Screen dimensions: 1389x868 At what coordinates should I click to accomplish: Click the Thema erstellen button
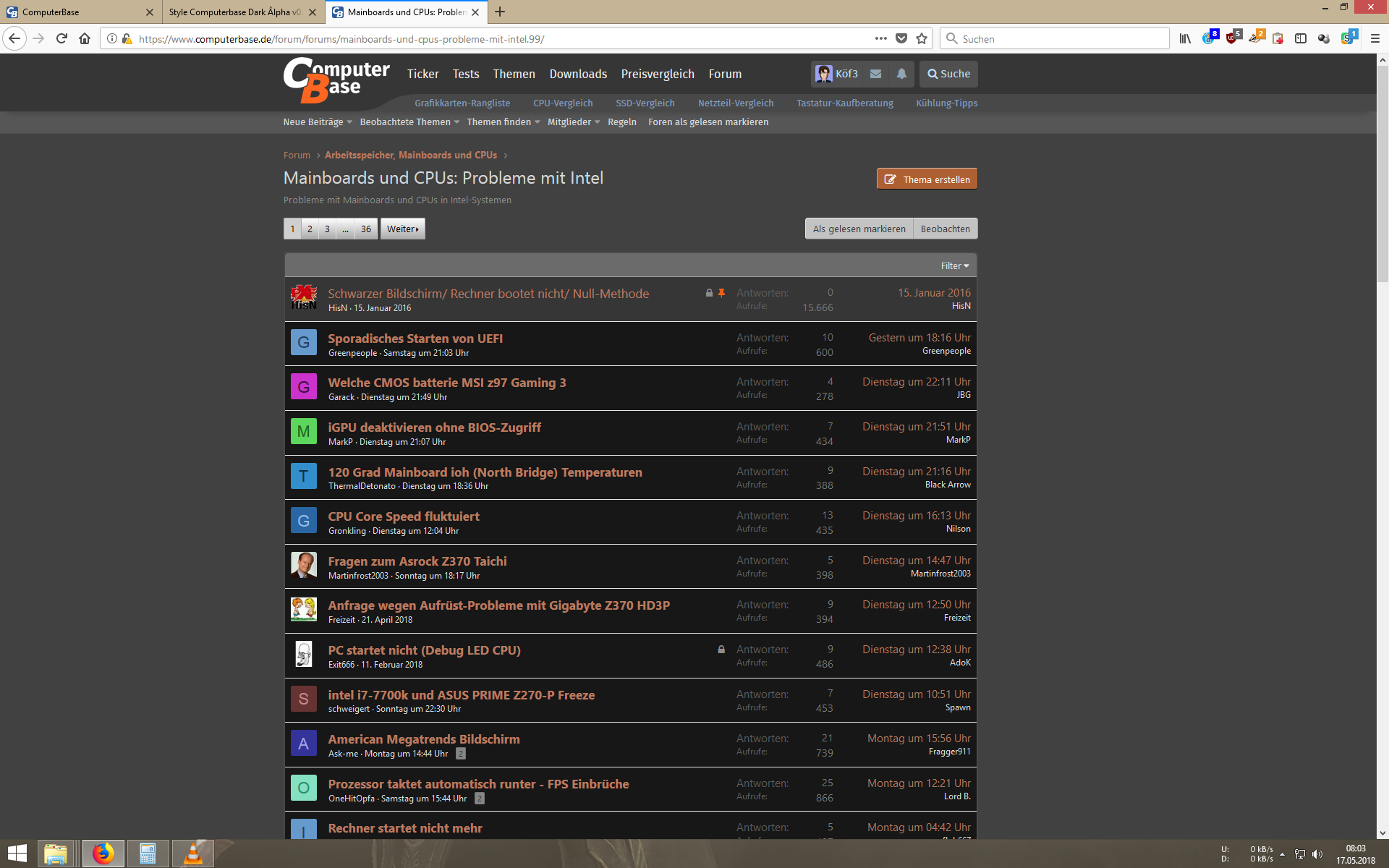pos(927,179)
